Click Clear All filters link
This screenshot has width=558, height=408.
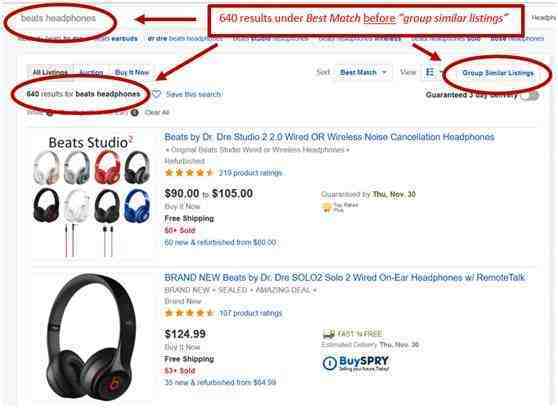point(157,113)
